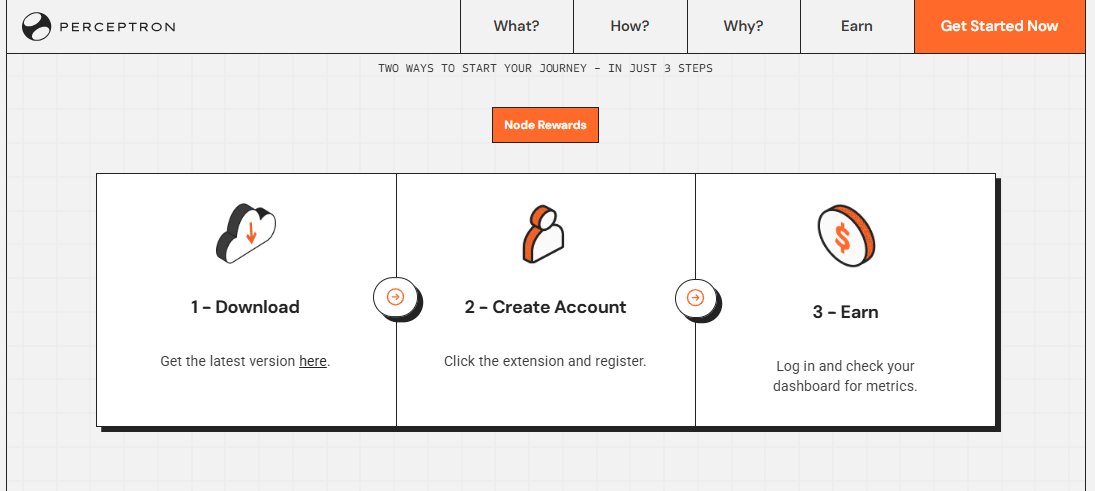Click the arrow between Create Account and Earn
This screenshot has height=491, width=1095.
696,297
